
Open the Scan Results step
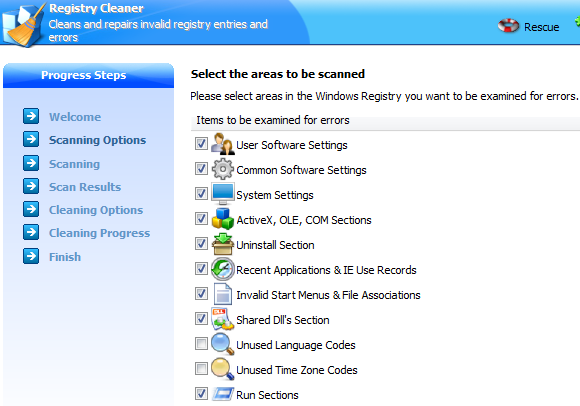(85, 187)
